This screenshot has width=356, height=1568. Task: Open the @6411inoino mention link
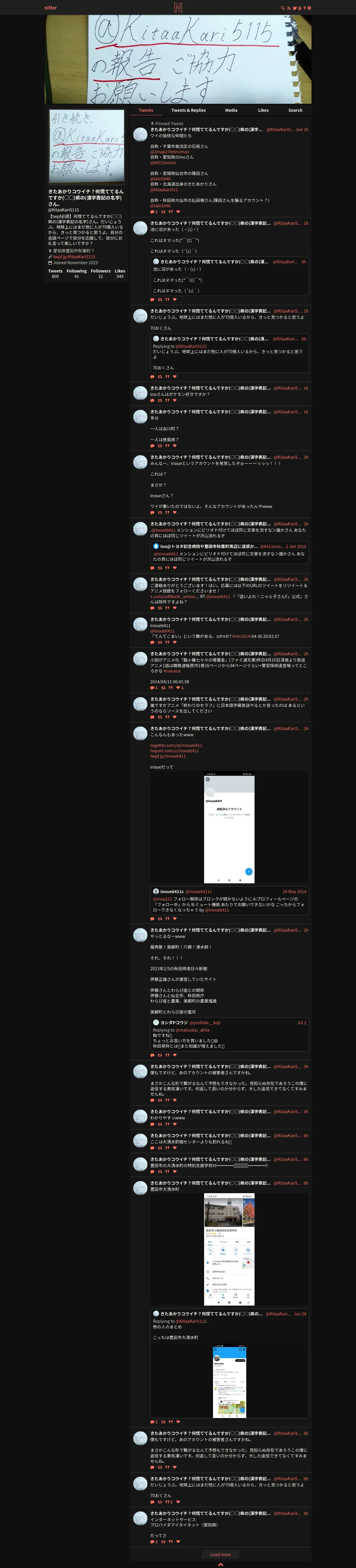click(x=163, y=162)
